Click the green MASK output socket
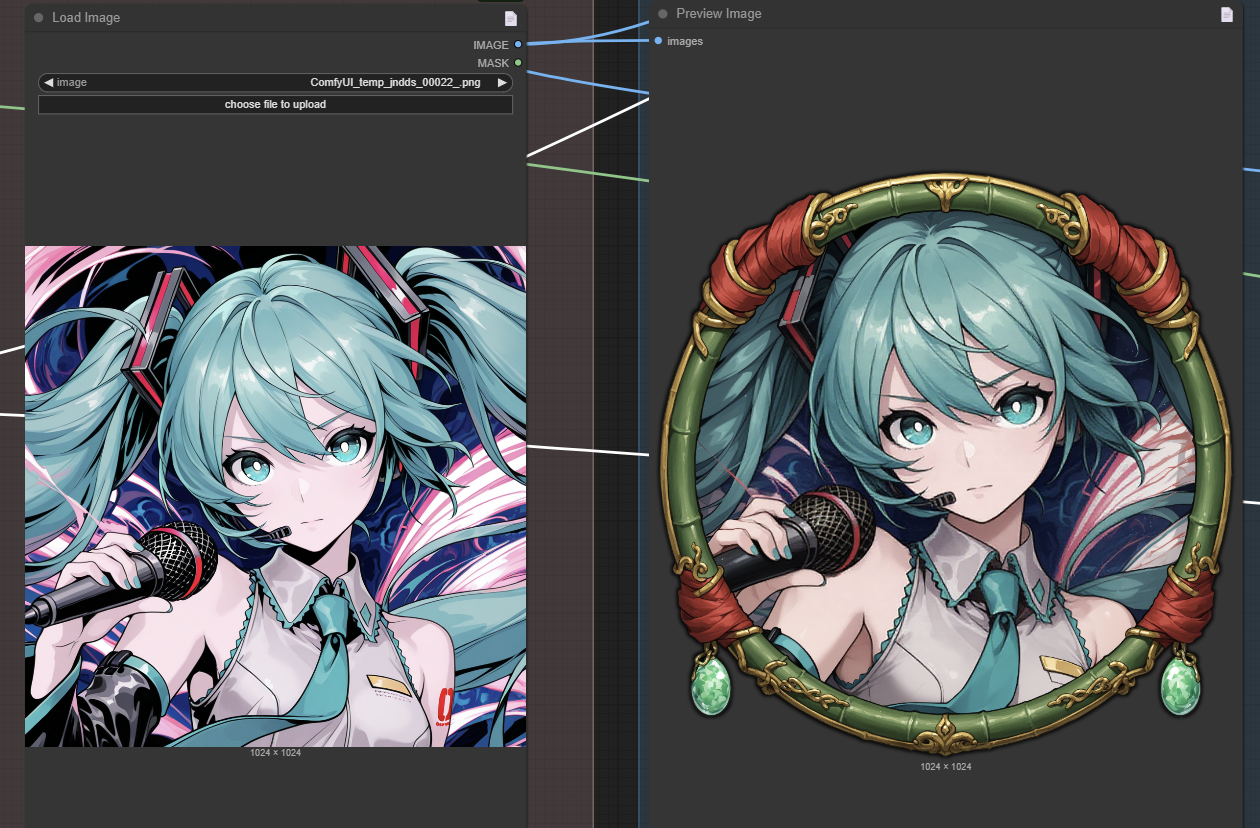 pos(518,63)
